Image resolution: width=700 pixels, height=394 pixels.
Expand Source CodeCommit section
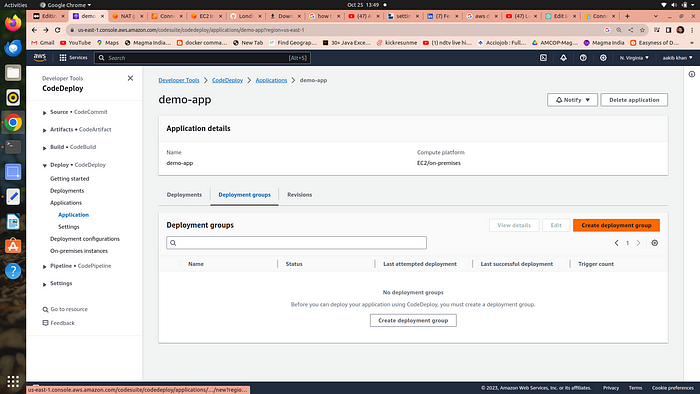(x=45, y=112)
